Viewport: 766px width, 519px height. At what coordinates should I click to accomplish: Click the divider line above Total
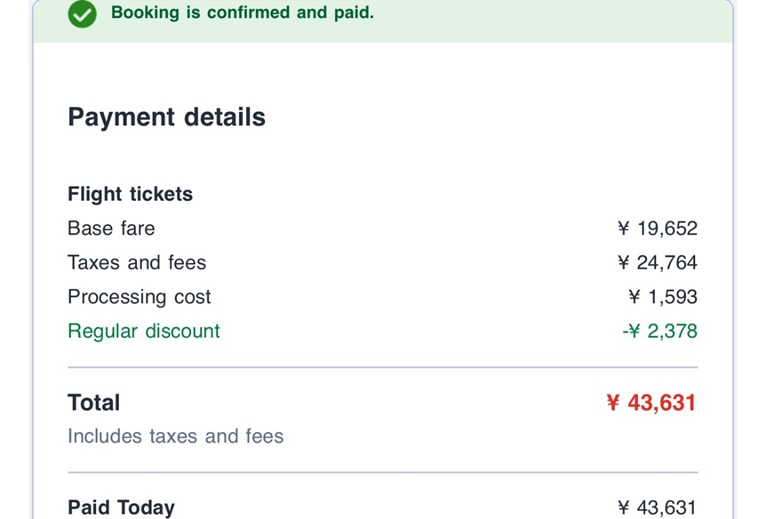click(x=383, y=367)
